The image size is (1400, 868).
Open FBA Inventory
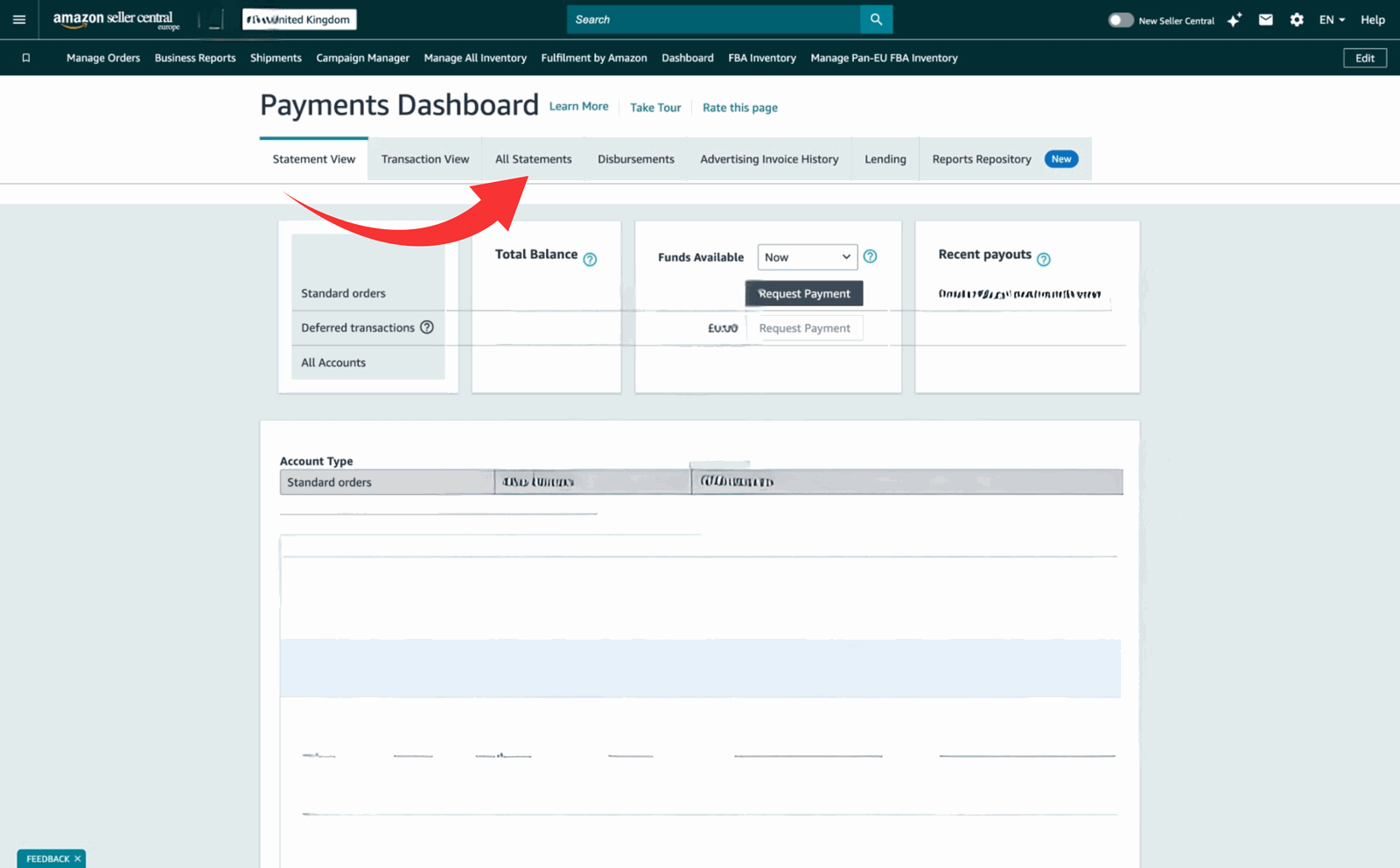tap(762, 58)
